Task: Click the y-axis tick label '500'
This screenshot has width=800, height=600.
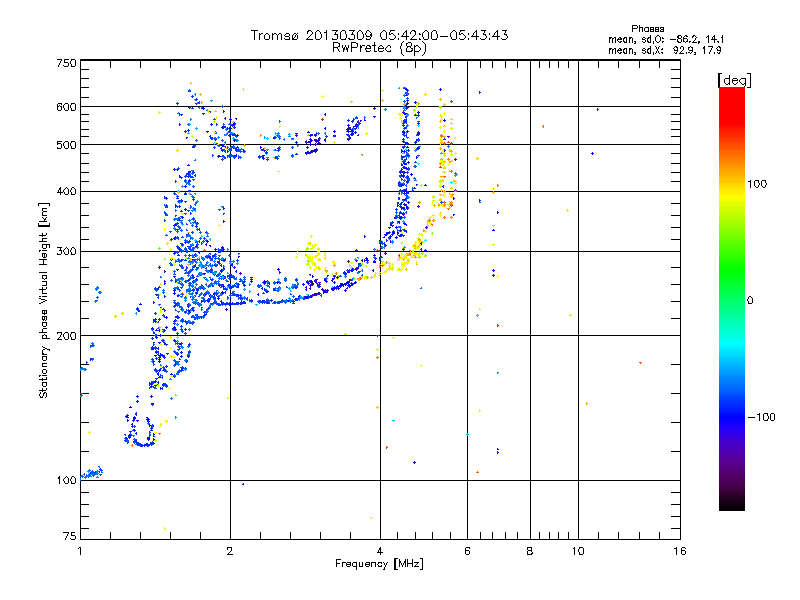Action: [66, 145]
